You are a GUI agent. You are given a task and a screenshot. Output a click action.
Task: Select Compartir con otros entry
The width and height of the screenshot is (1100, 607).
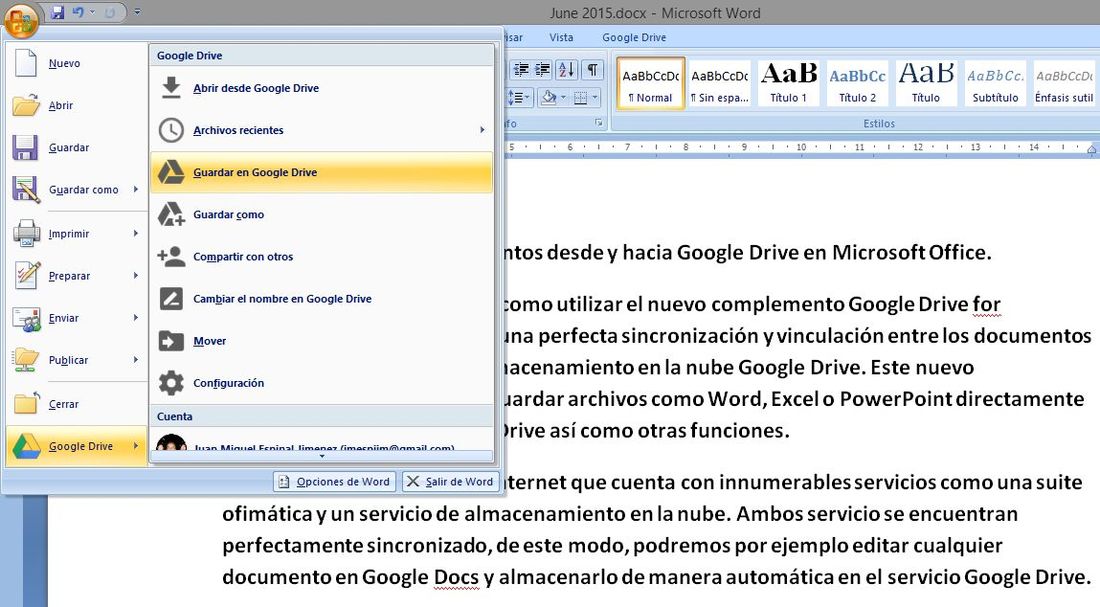[322, 256]
